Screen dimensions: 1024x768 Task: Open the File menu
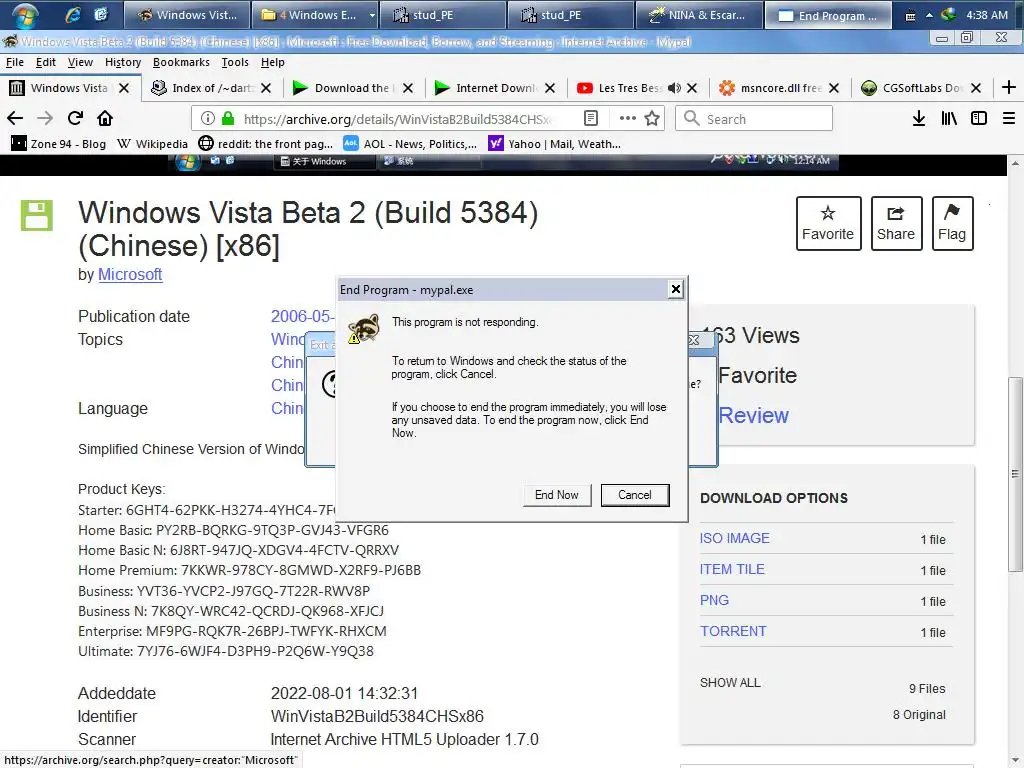click(14, 62)
